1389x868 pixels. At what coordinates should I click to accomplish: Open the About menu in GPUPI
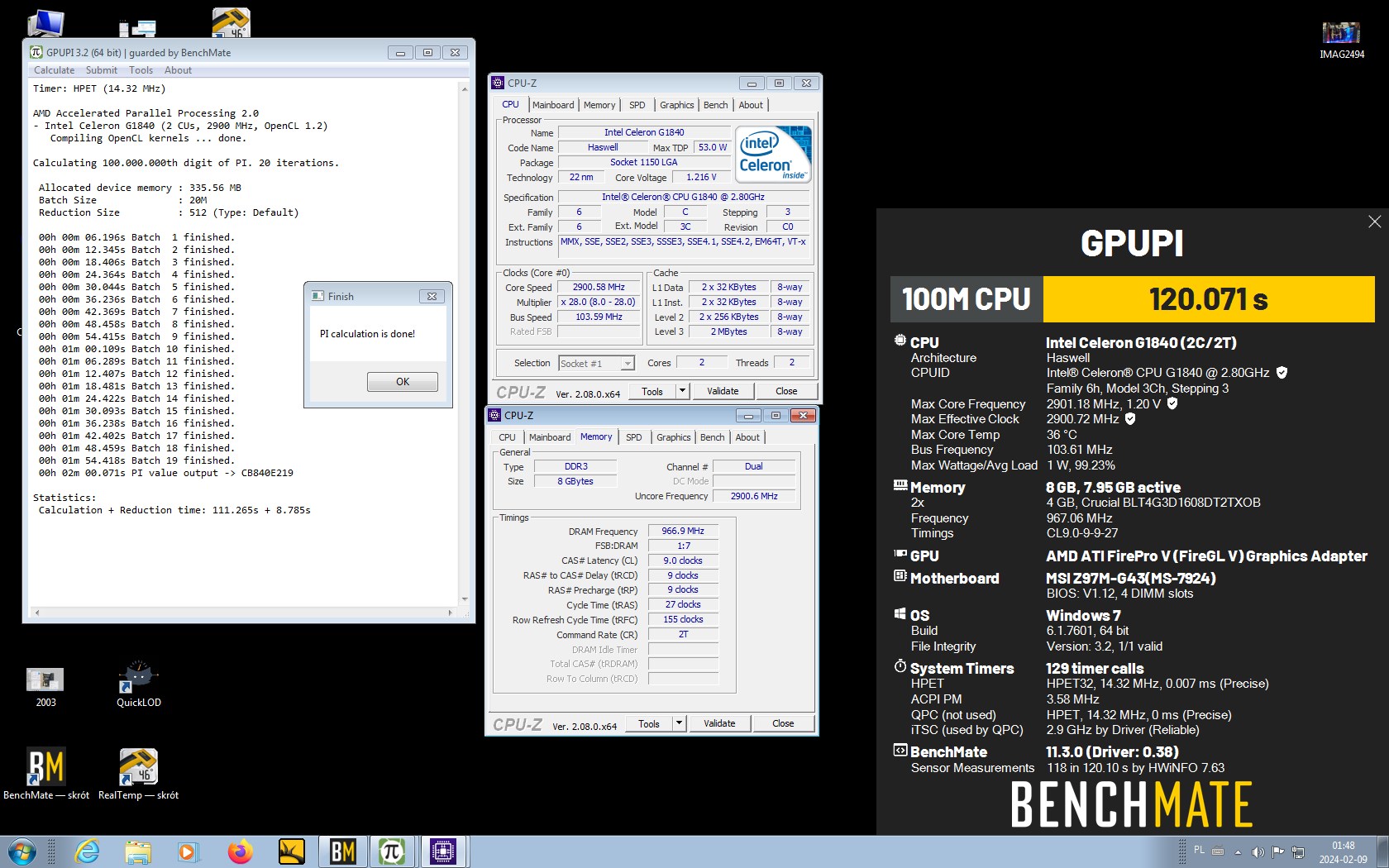coord(178,70)
